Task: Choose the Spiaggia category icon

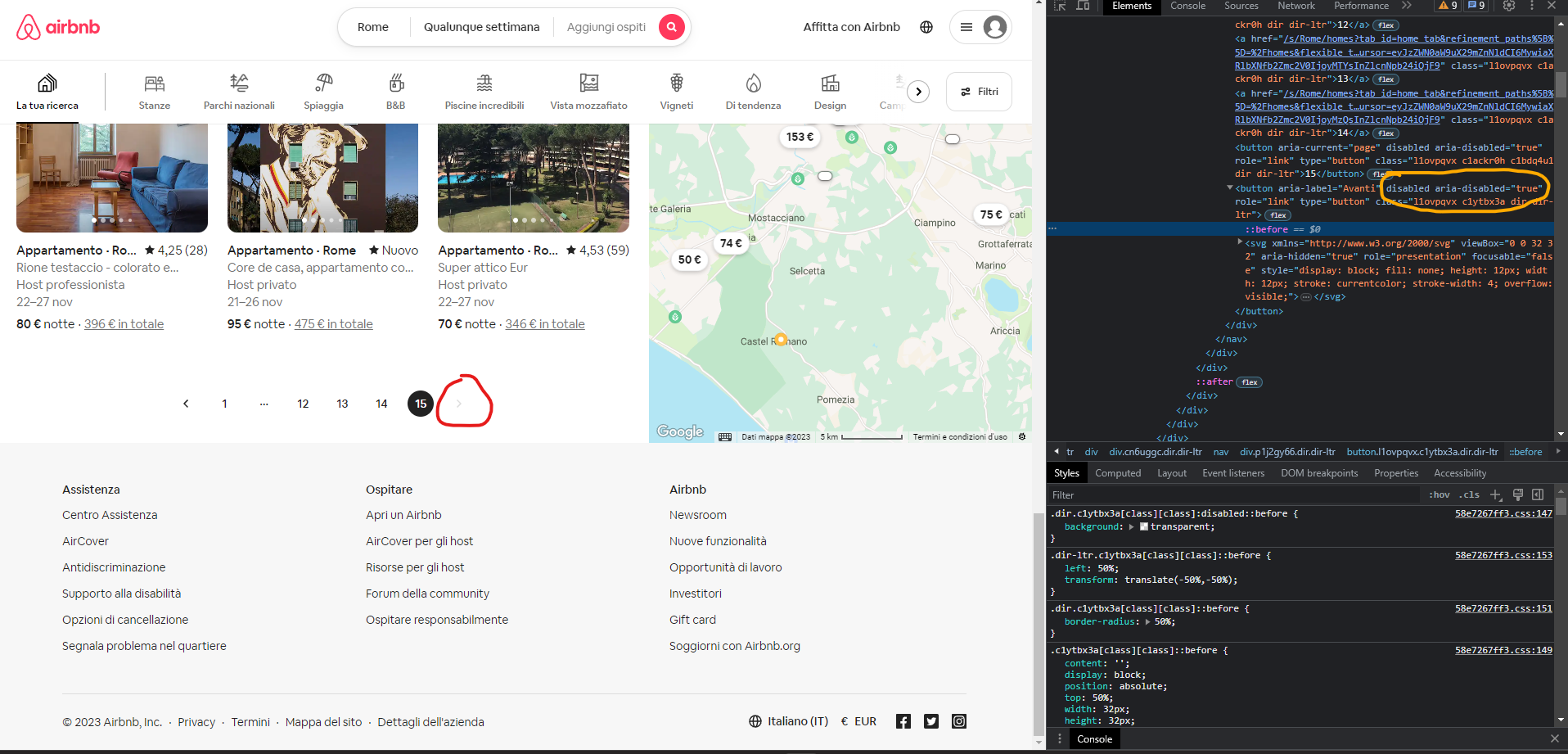Action: [x=324, y=83]
